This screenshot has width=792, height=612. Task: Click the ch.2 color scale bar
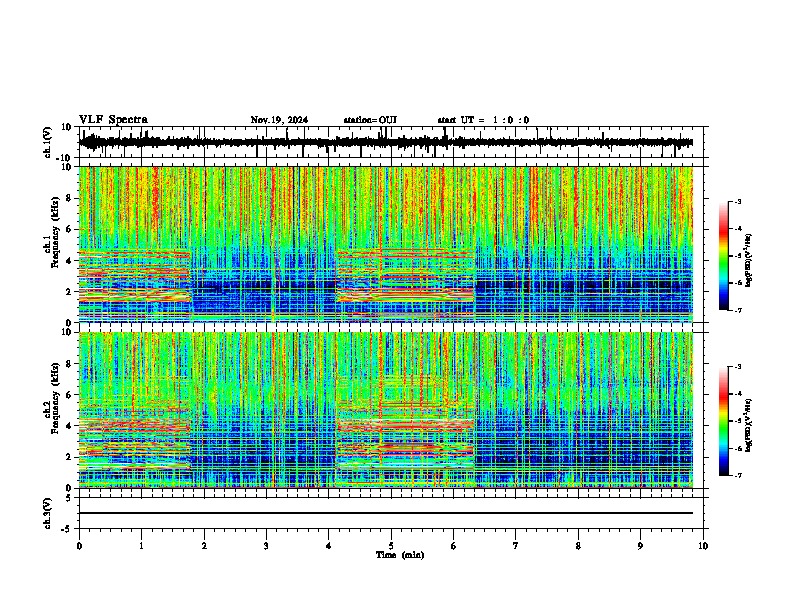tap(724, 421)
